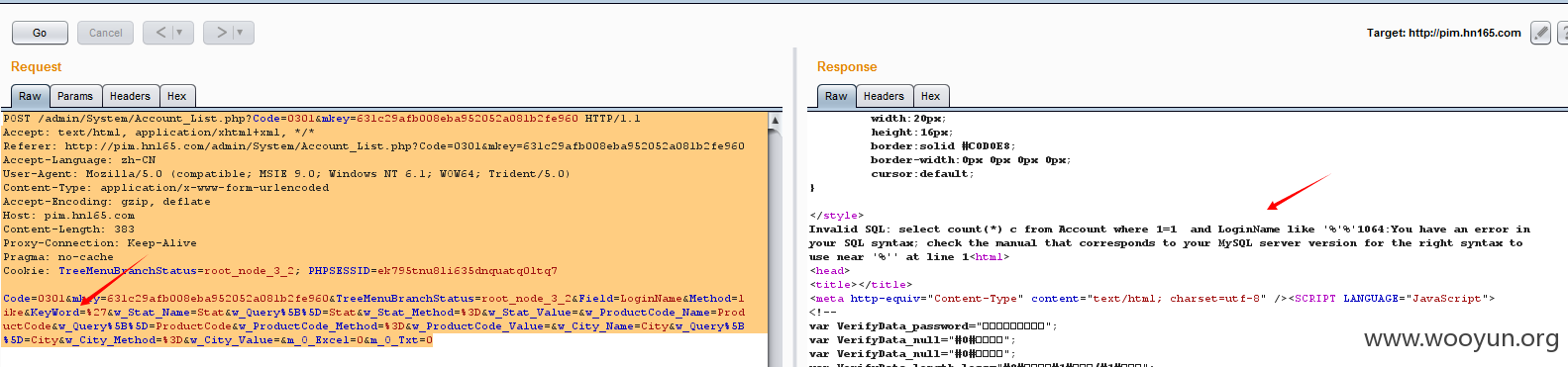Click the Content-Type header line in request

click(x=165, y=188)
